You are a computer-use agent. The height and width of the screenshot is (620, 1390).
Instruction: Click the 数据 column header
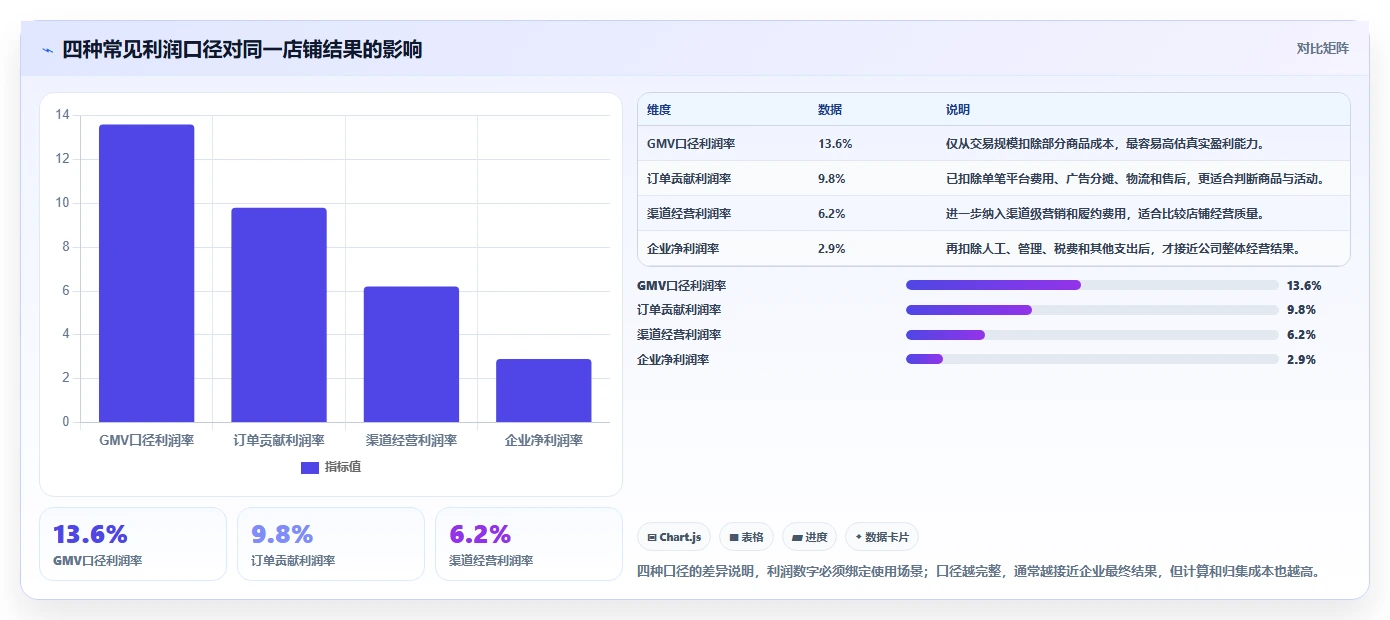830,109
